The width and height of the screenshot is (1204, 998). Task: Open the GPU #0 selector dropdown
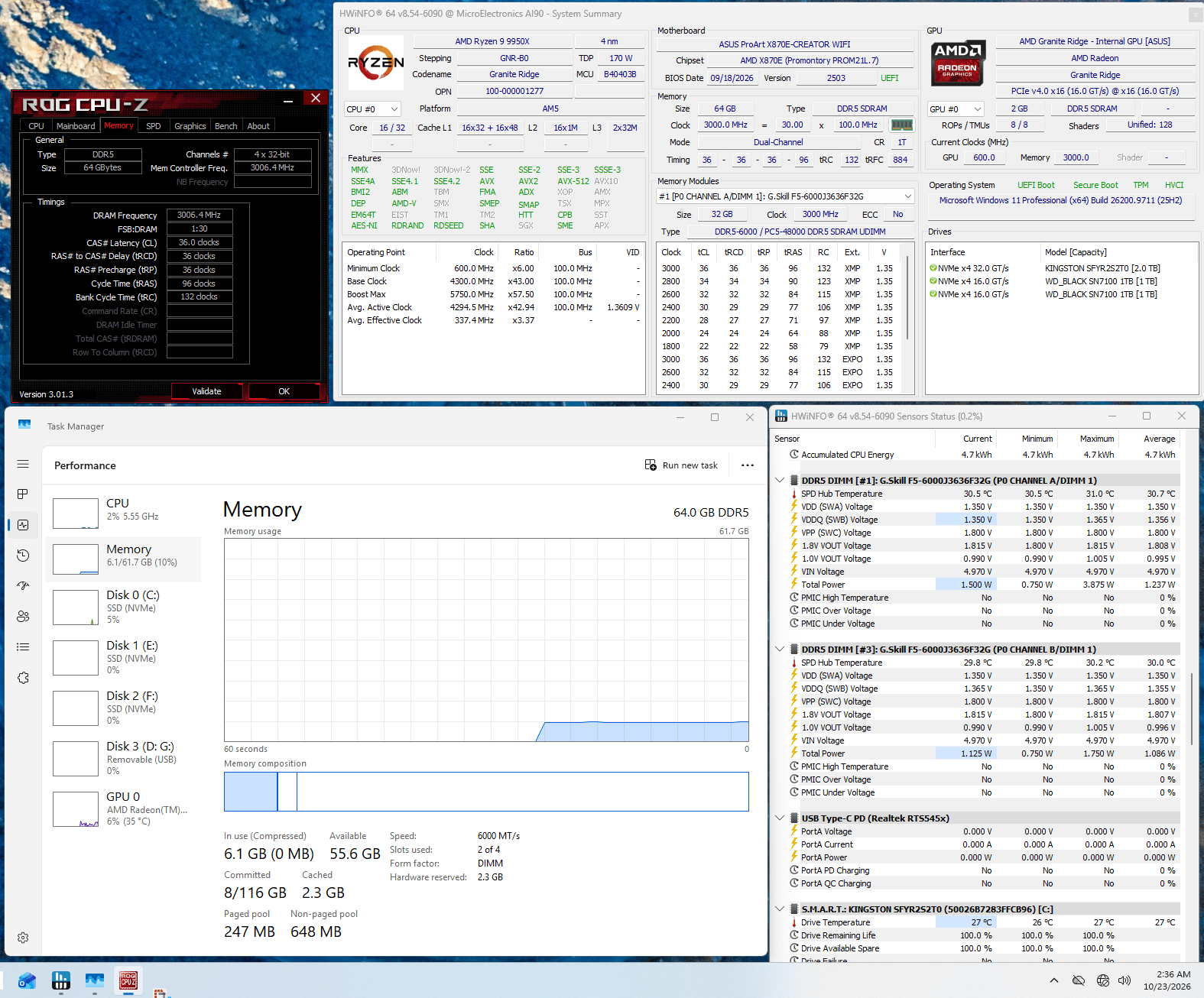tap(956, 109)
